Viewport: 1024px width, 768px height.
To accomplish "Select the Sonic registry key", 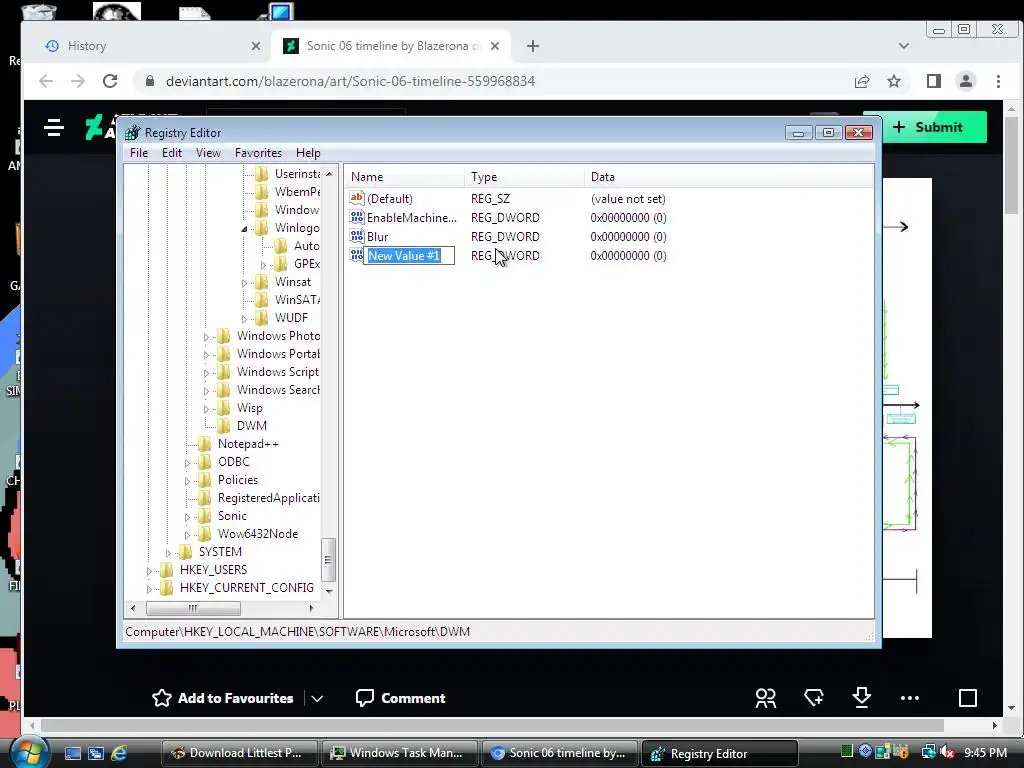I will point(232,516).
